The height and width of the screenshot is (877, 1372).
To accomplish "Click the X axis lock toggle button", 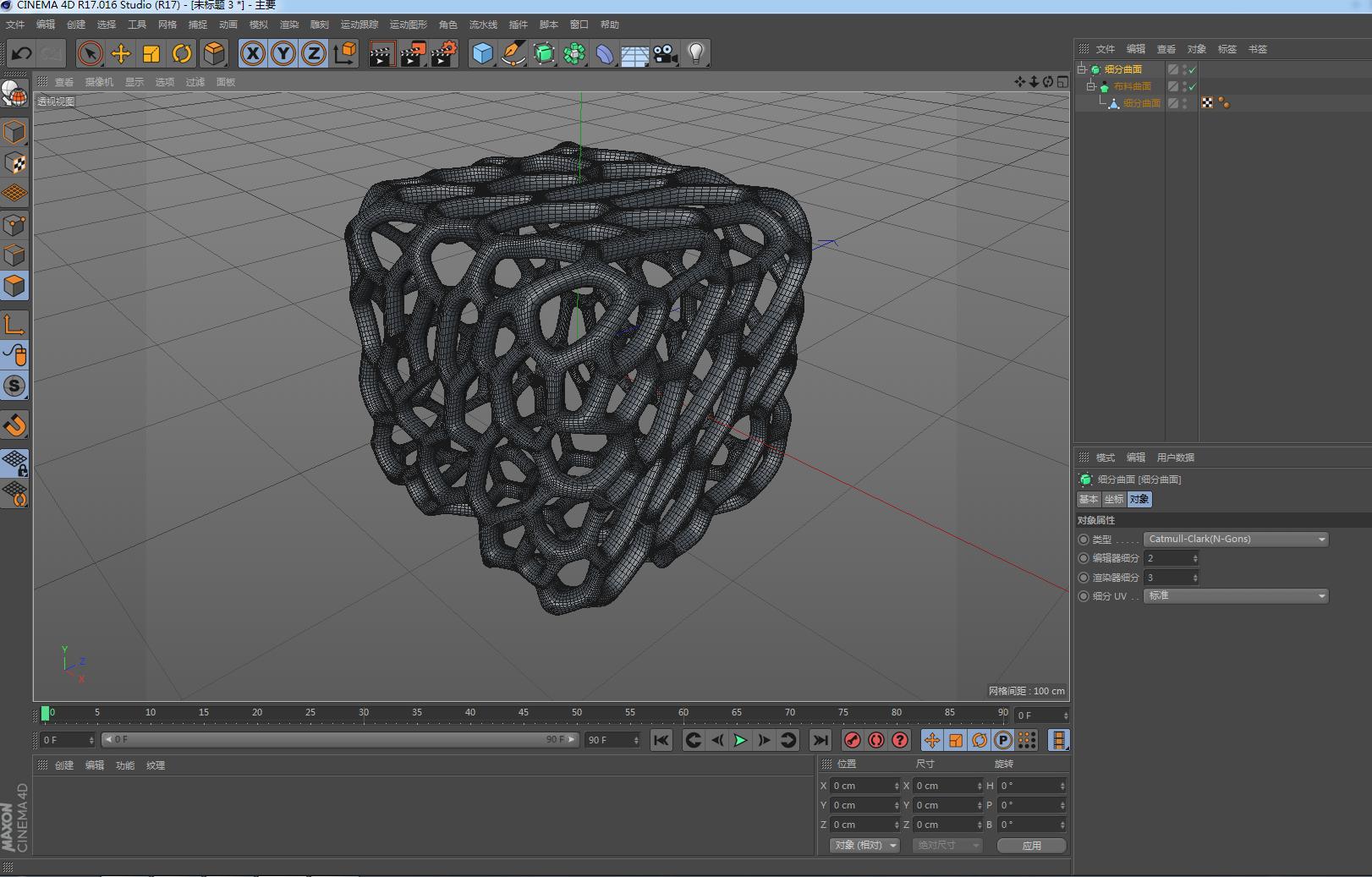I will (x=253, y=53).
